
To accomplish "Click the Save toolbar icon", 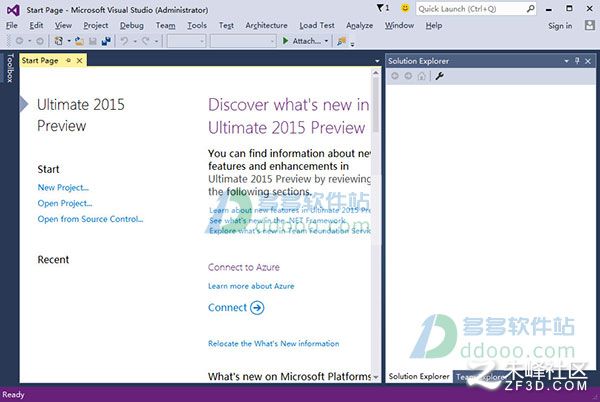I will 93,41.
